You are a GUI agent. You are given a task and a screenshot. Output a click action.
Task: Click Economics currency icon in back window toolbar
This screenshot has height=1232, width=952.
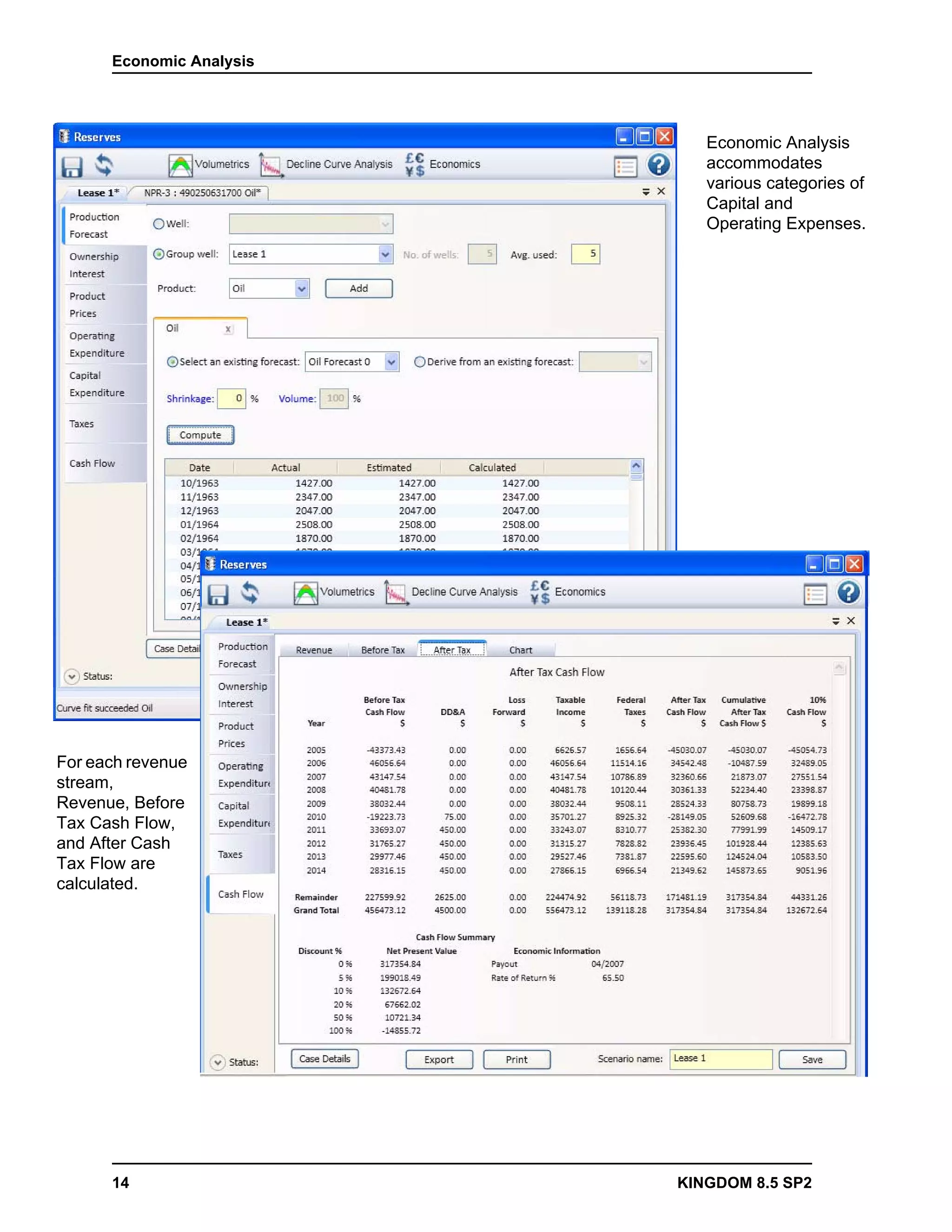pyautogui.click(x=415, y=165)
